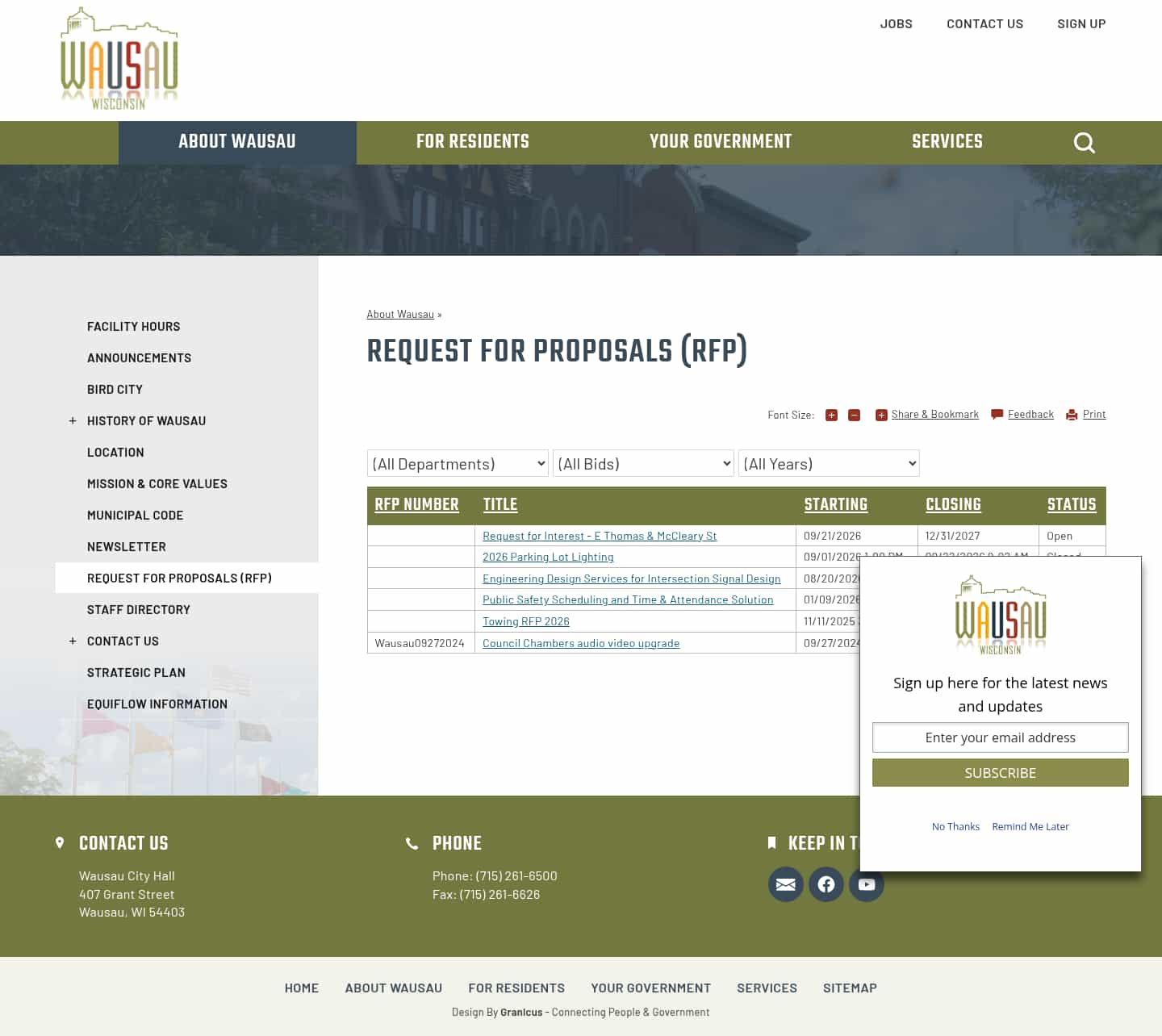Click Wausau09272024 RFP number cell
1162x1036 pixels.
[x=420, y=643]
